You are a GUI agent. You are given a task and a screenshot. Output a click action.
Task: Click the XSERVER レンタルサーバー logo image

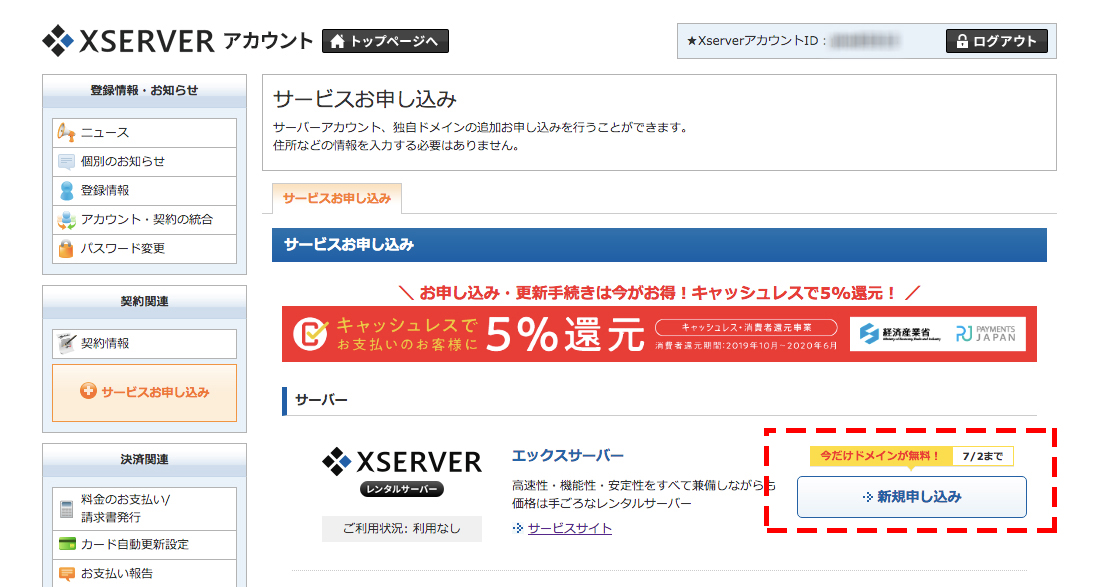[402, 472]
